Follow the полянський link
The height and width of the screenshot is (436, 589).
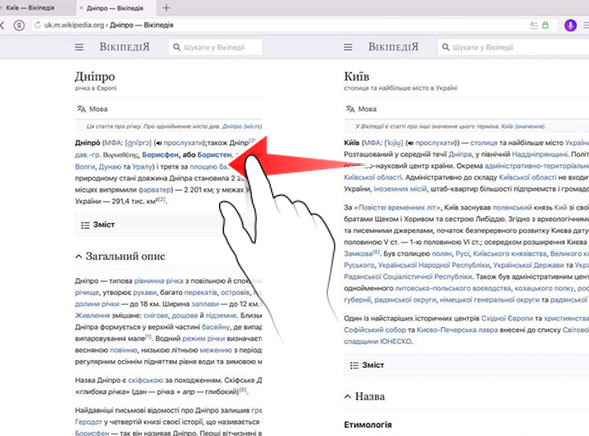[x=512, y=207]
